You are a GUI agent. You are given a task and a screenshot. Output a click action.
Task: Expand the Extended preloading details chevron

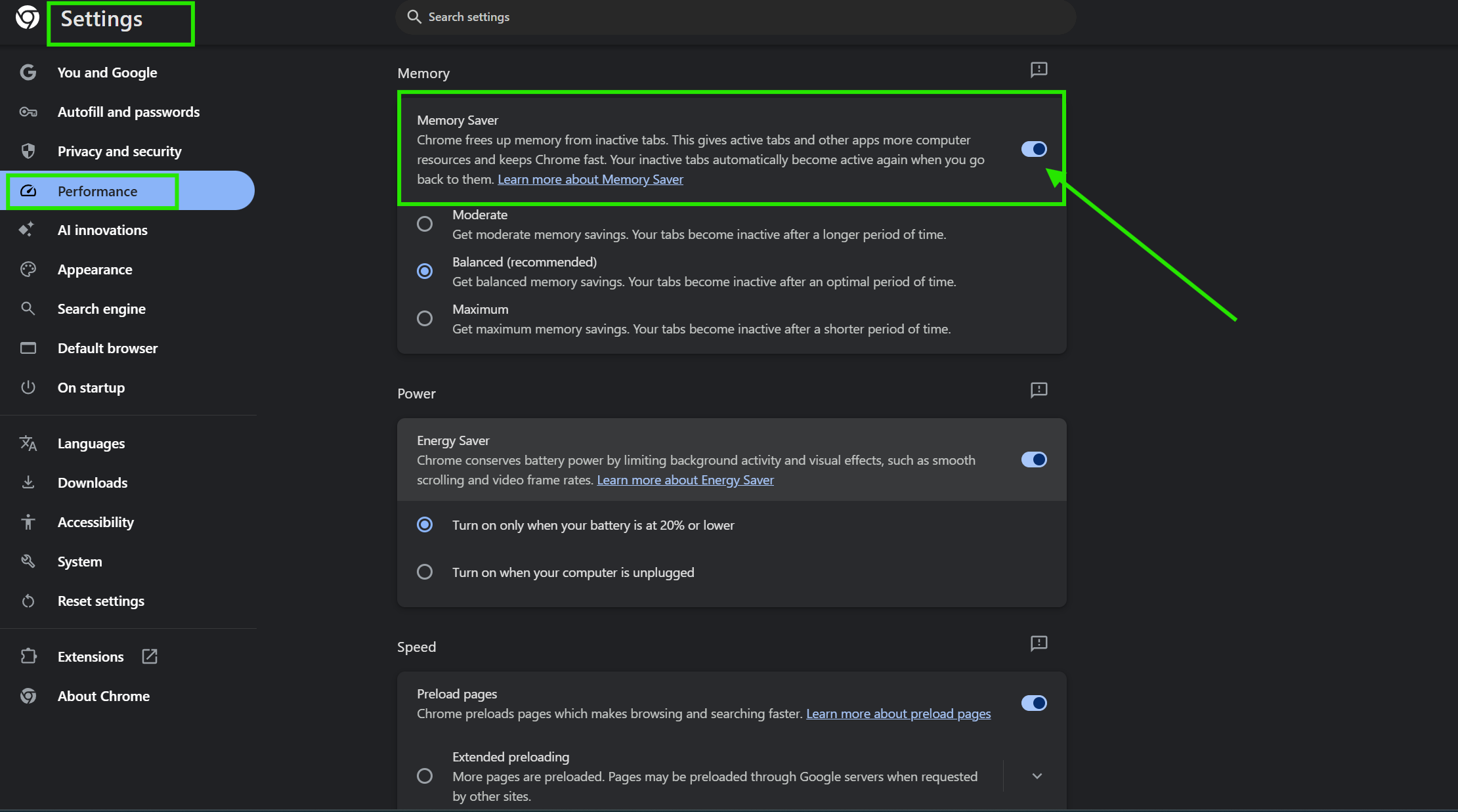[x=1037, y=776]
